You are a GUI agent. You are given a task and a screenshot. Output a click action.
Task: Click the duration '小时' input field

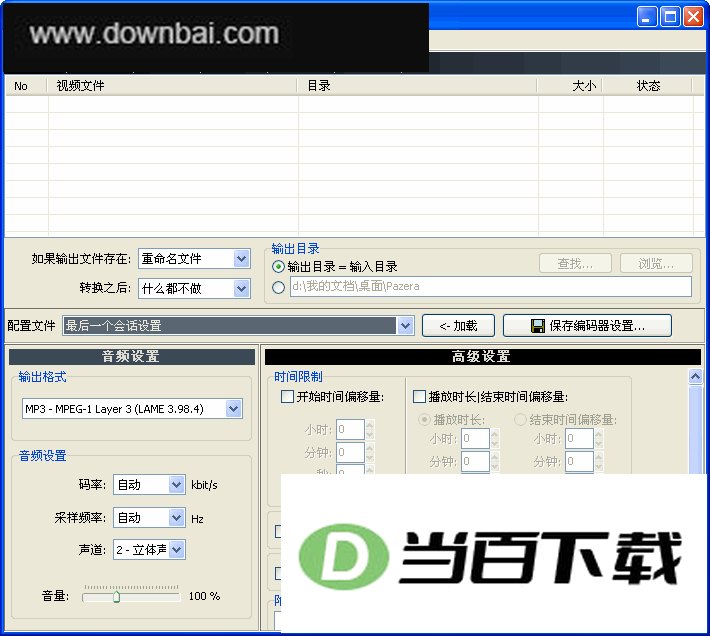pyautogui.click(x=475, y=438)
